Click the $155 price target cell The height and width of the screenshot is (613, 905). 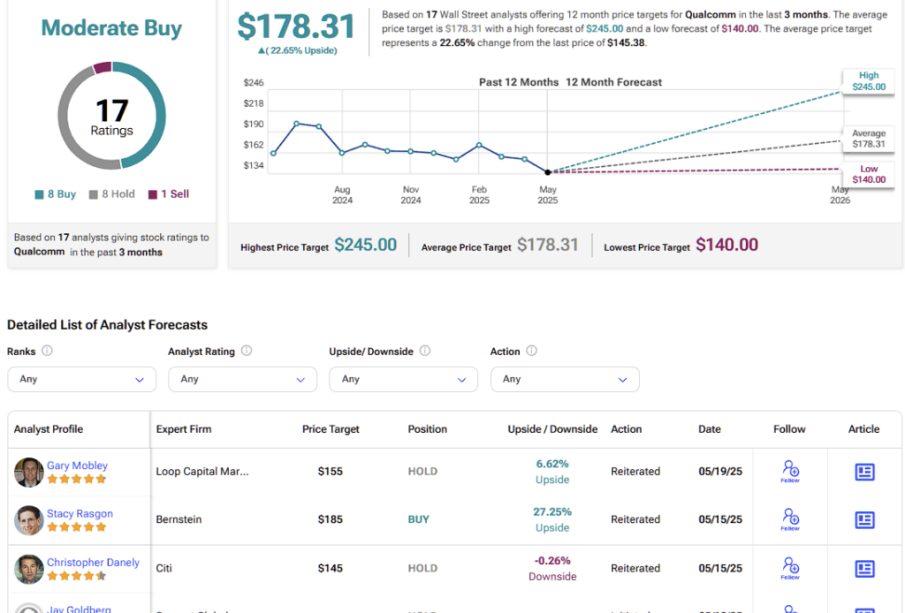330,471
